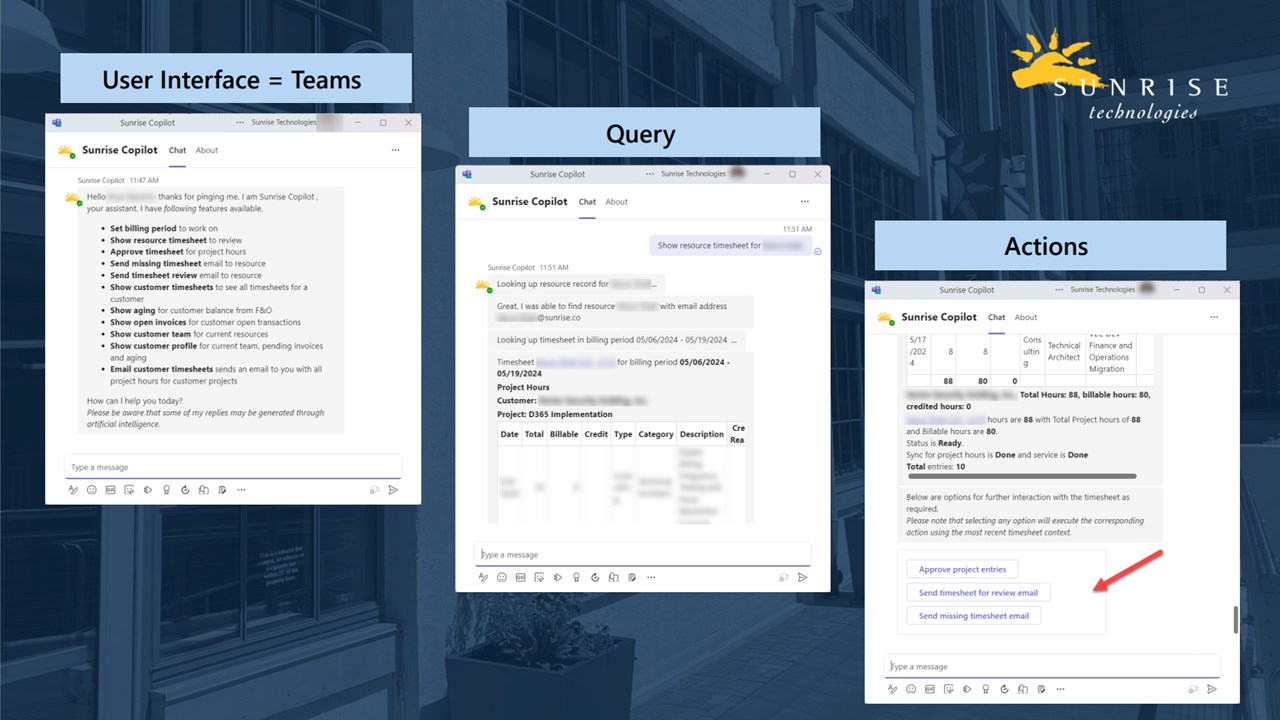Click 'Technical Architect' cell in Actions window table
The width and height of the screenshot is (1280, 720).
coord(1064,351)
